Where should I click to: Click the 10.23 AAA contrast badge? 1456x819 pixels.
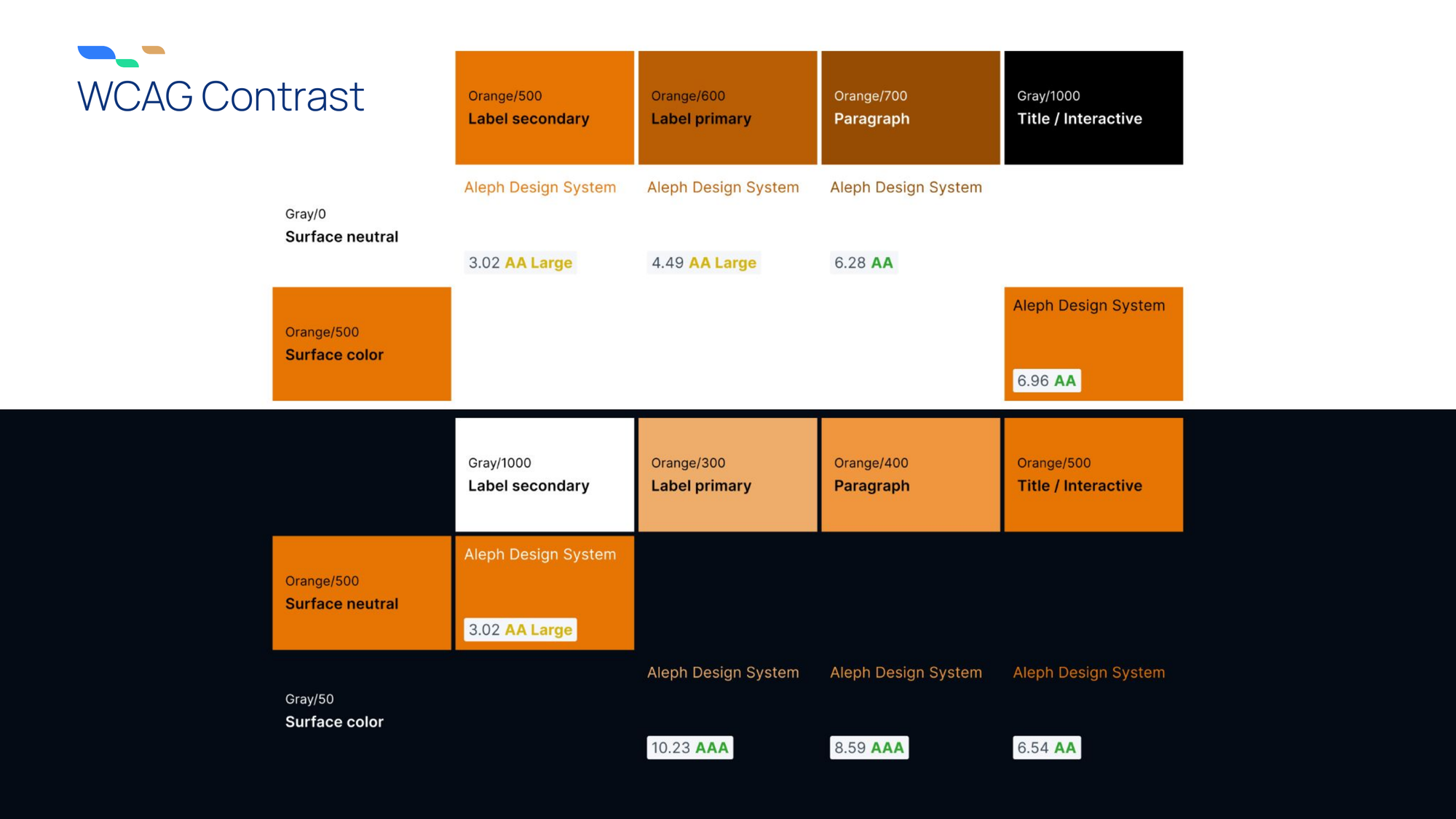coord(689,748)
